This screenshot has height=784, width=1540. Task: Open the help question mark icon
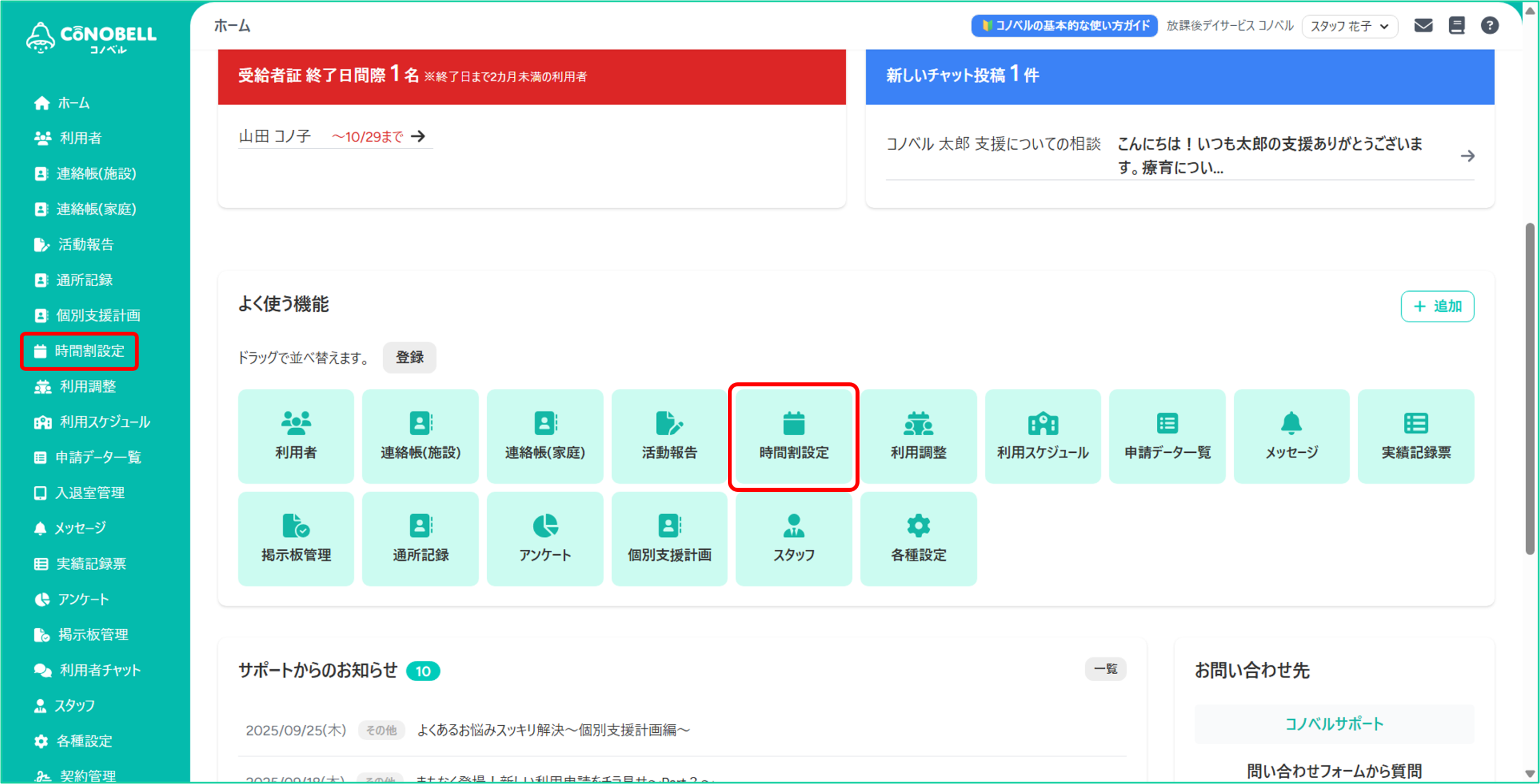pos(1489,26)
